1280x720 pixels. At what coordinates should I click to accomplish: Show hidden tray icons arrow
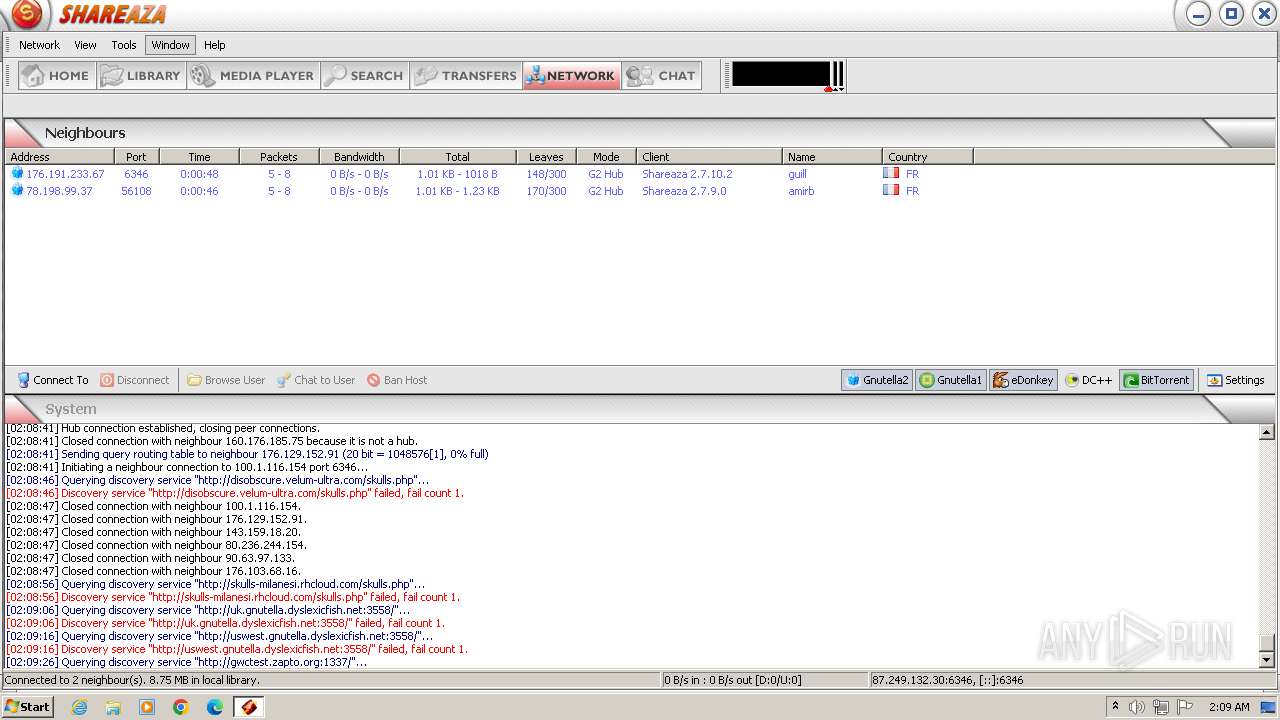click(x=1115, y=707)
